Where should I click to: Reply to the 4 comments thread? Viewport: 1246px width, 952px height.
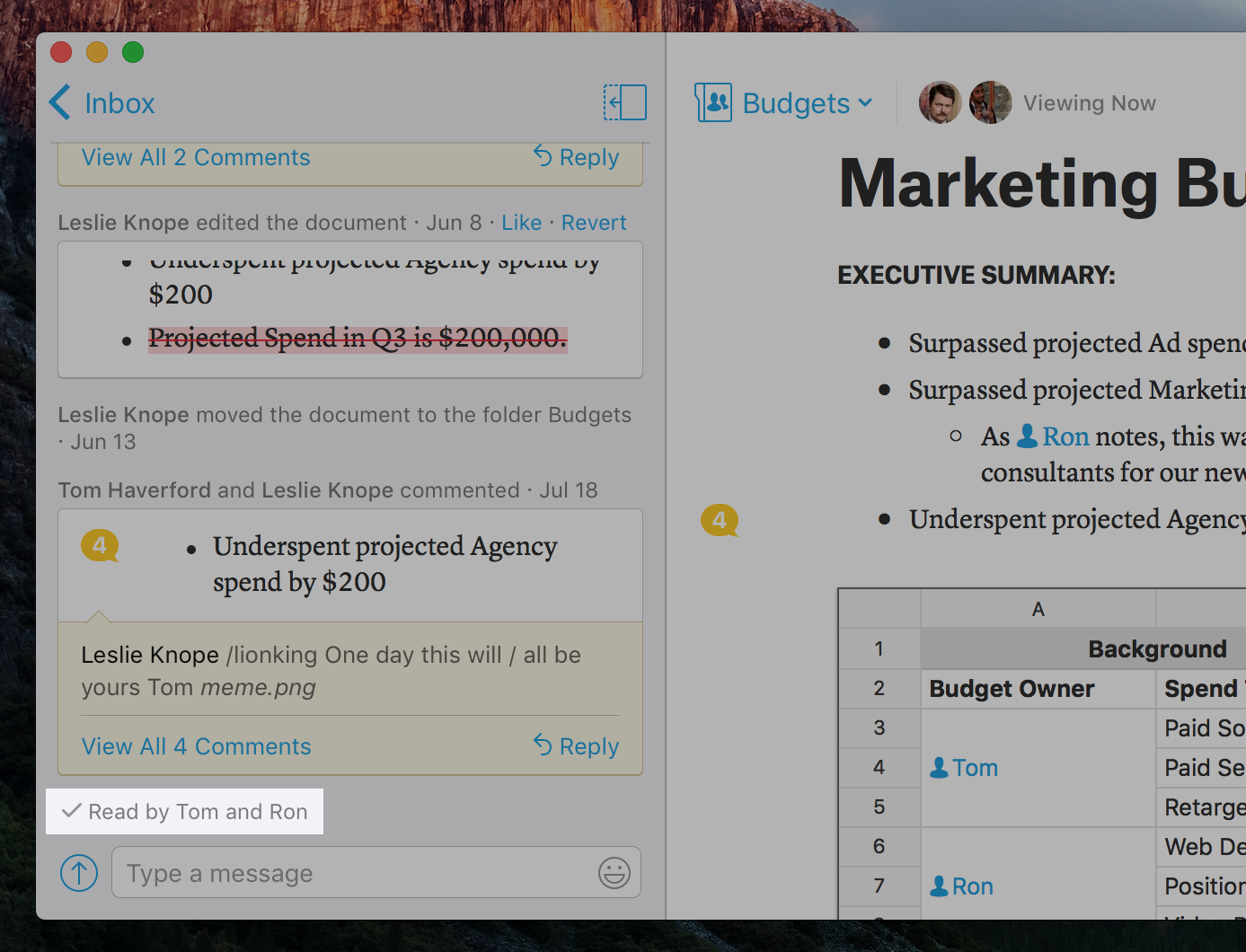577,746
